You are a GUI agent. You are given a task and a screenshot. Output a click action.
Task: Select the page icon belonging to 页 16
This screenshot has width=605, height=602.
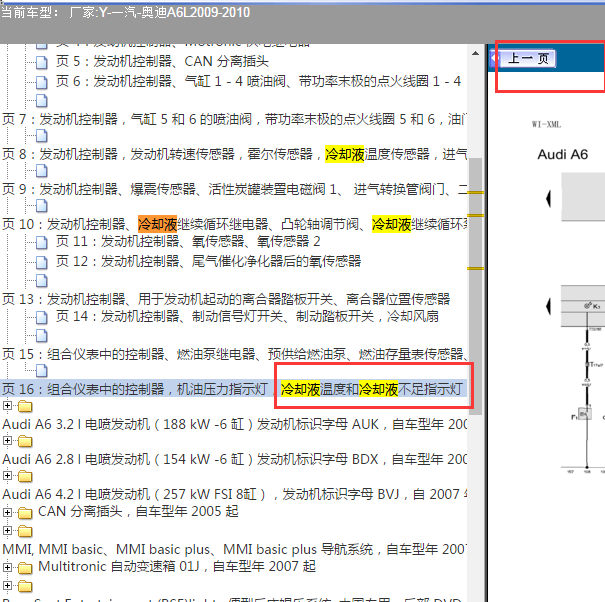point(41,371)
